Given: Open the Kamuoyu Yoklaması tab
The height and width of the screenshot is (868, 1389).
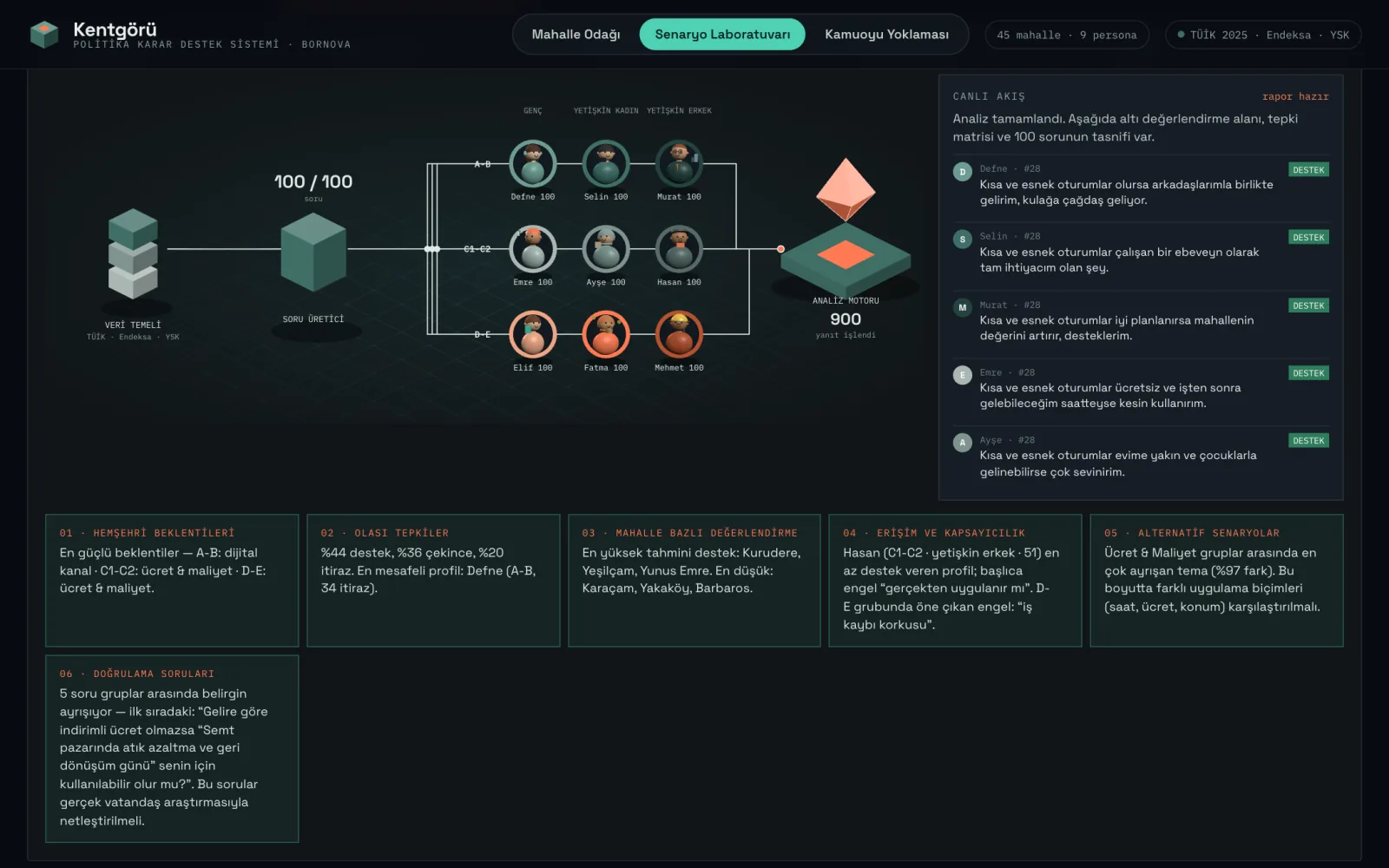Looking at the screenshot, I should click(886, 35).
